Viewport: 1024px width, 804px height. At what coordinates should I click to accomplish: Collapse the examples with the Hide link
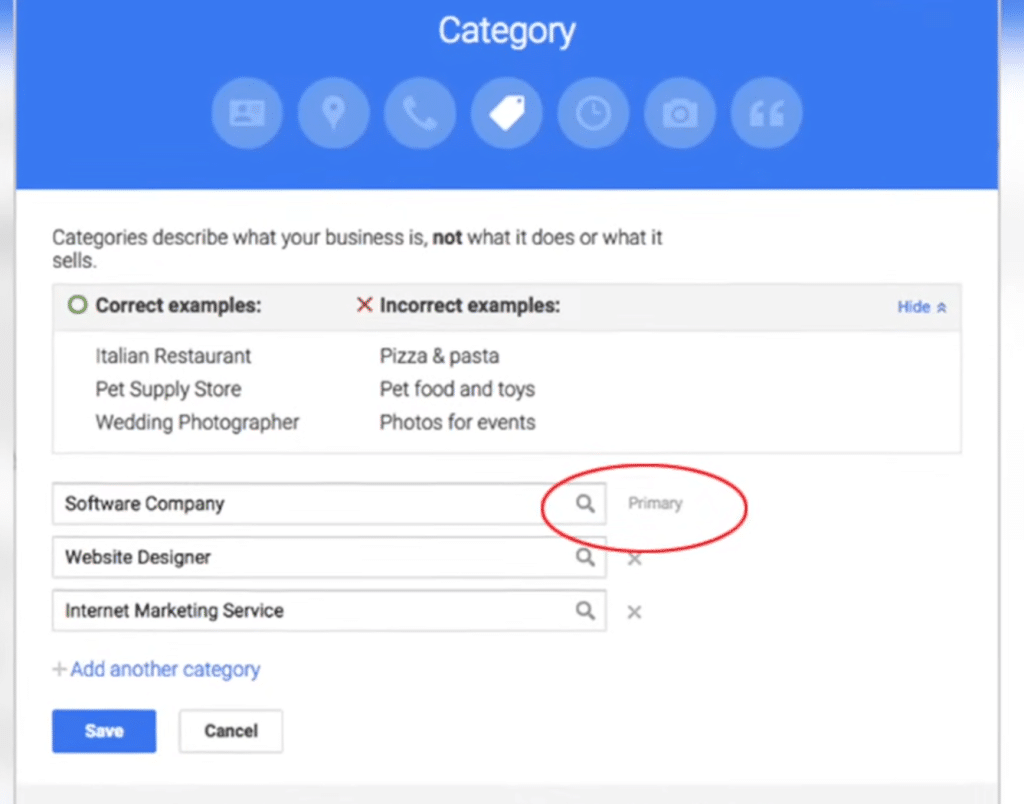915,306
